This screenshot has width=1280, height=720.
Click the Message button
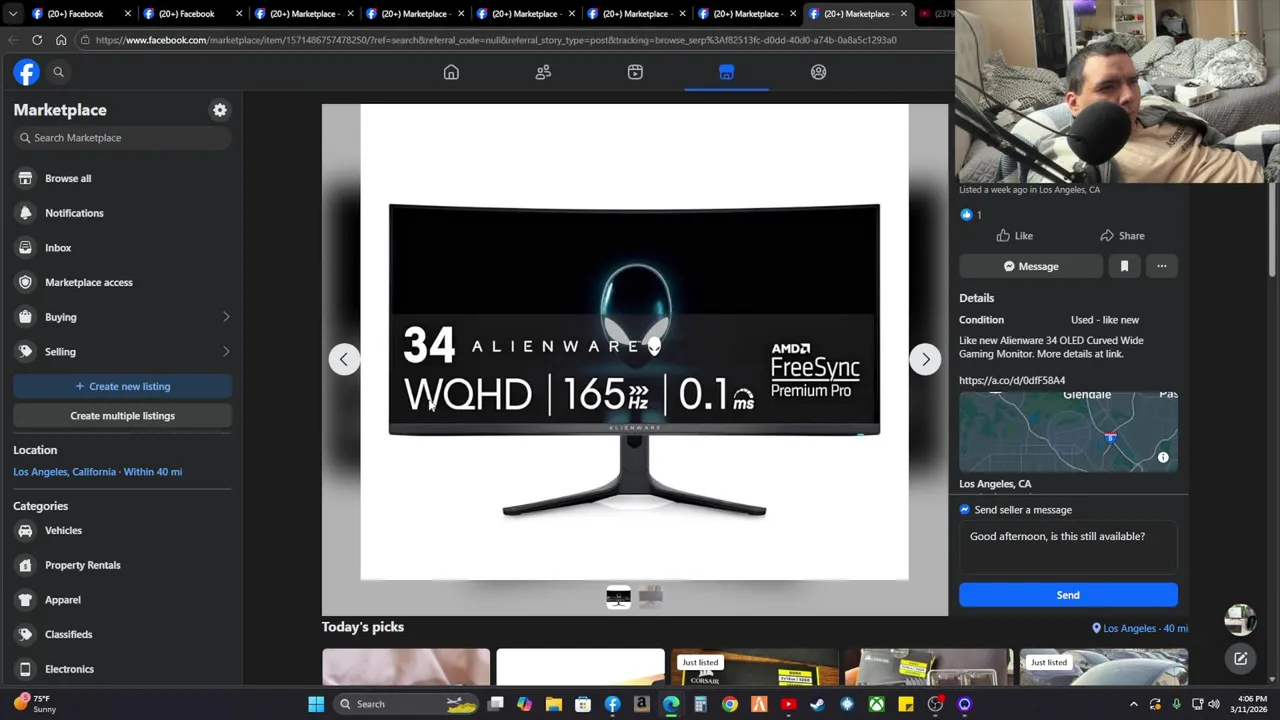[1030, 266]
